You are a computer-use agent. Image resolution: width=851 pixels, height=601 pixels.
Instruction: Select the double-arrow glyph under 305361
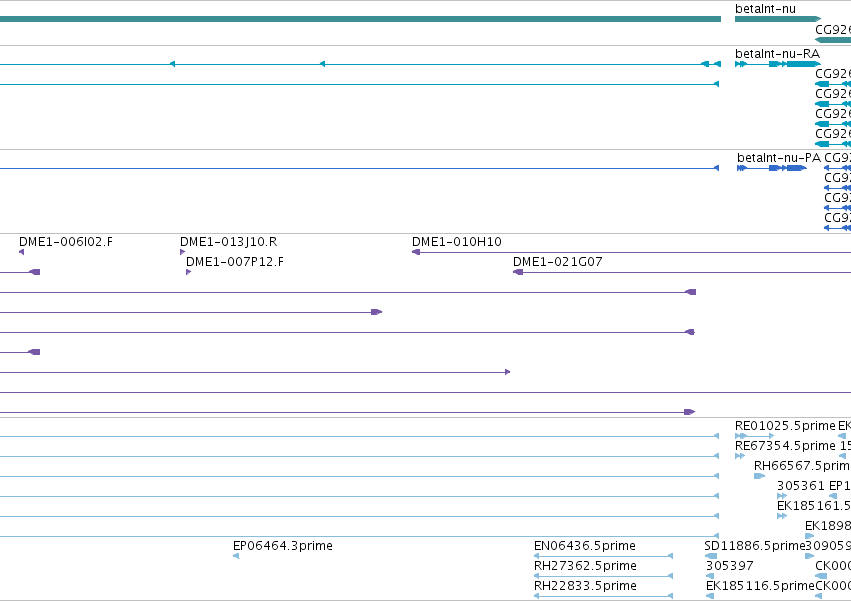tap(782, 496)
